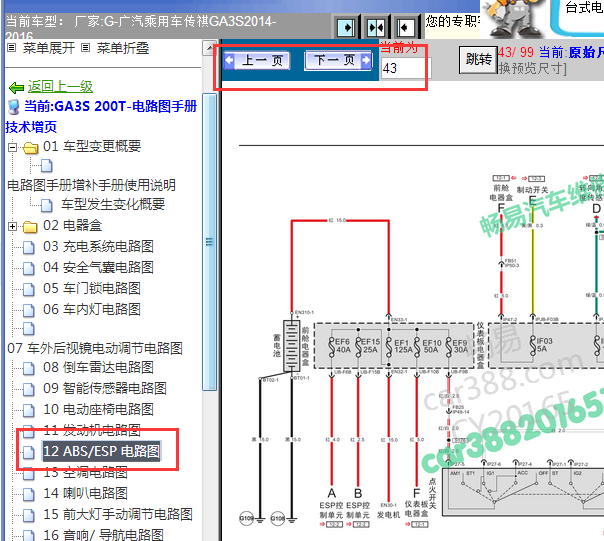Viewport: 604px width, 541px height.
Task: Click the sidebar scrollbar up arrow
Action: click(210, 48)
